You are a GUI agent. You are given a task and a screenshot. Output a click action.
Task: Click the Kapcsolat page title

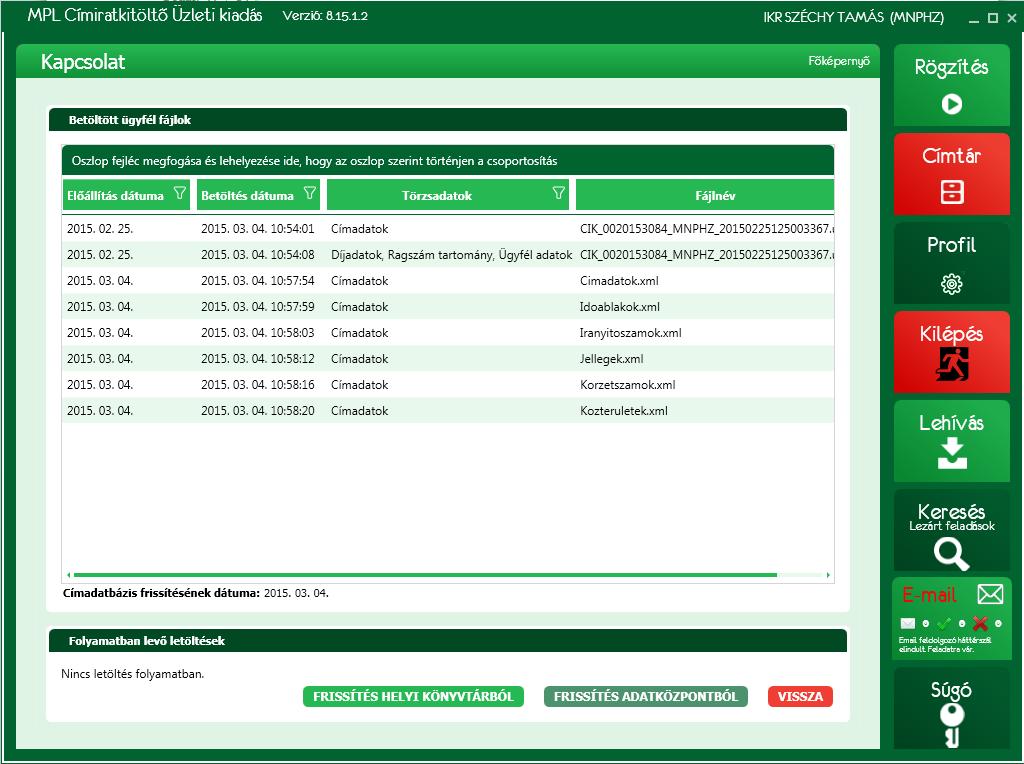(83, 62)
